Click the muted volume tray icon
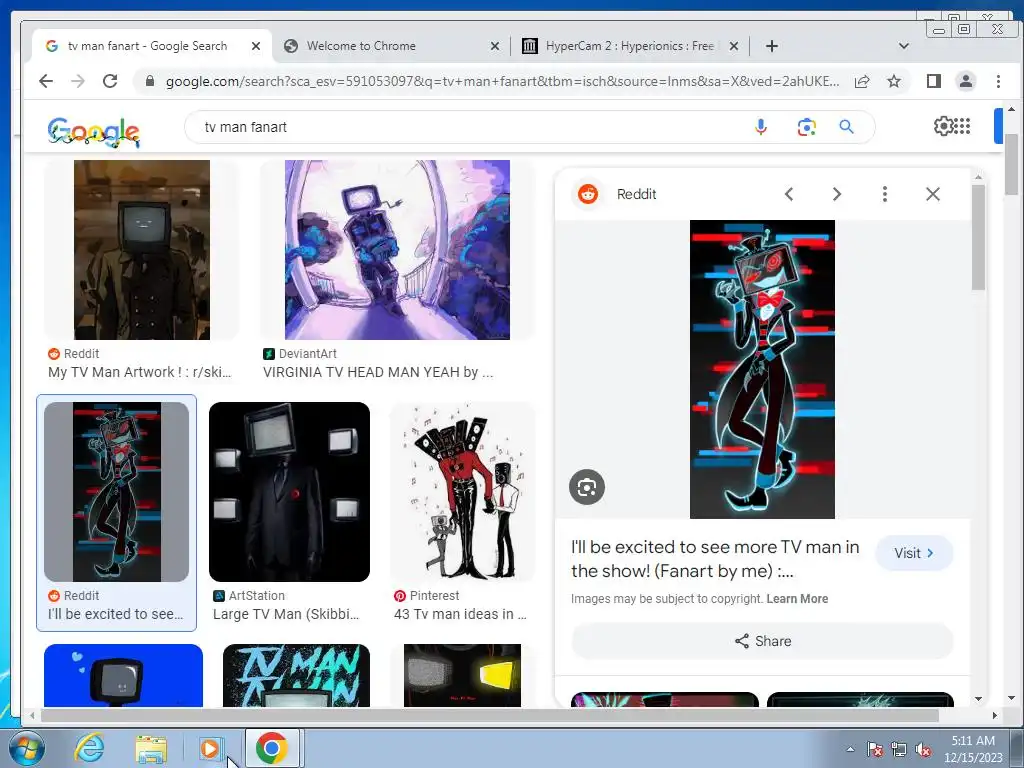1024x768 pixels. pyautogui.click(x=923, y=749)
